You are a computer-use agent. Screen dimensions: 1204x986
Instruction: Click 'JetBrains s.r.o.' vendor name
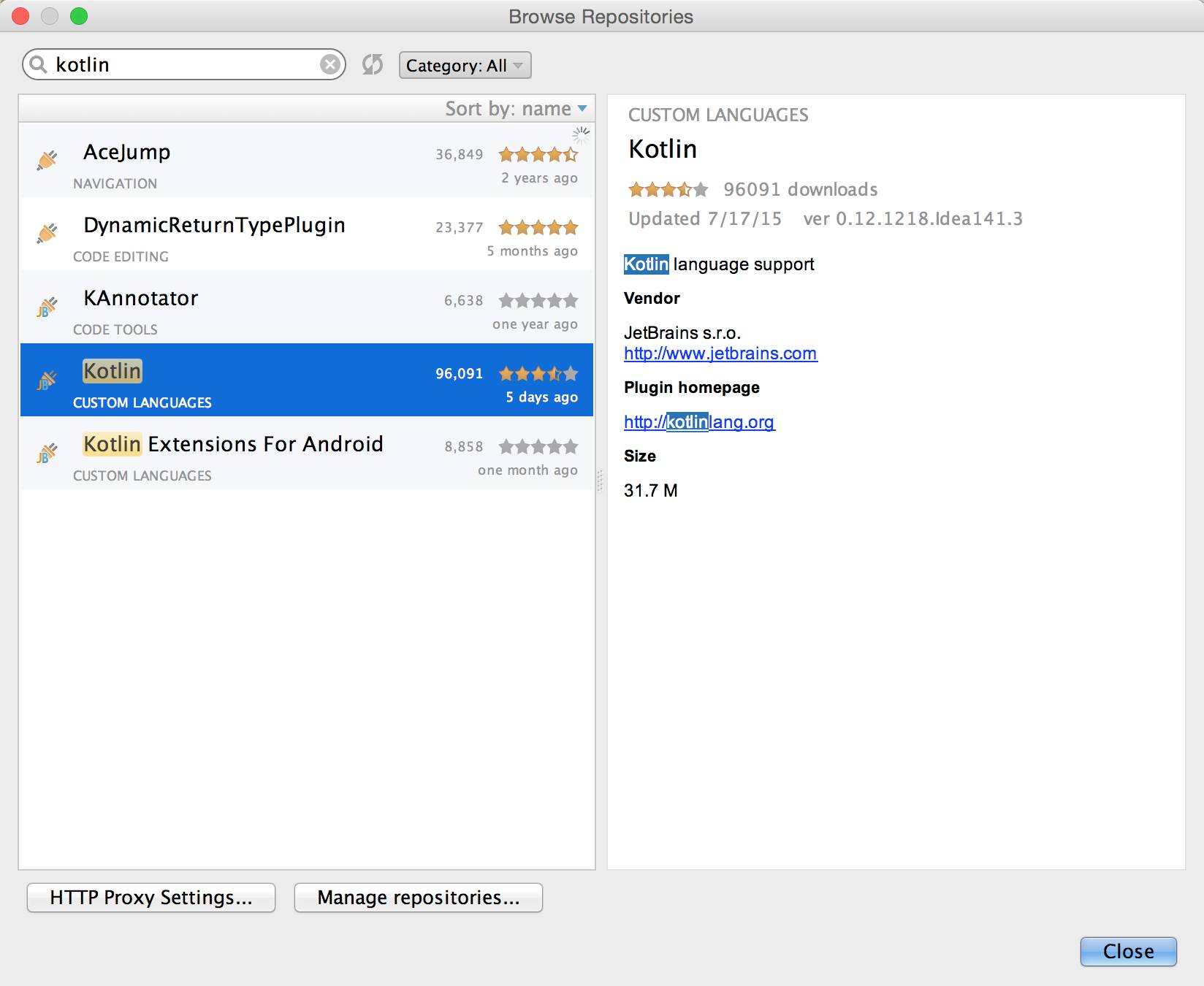point(682,333)
